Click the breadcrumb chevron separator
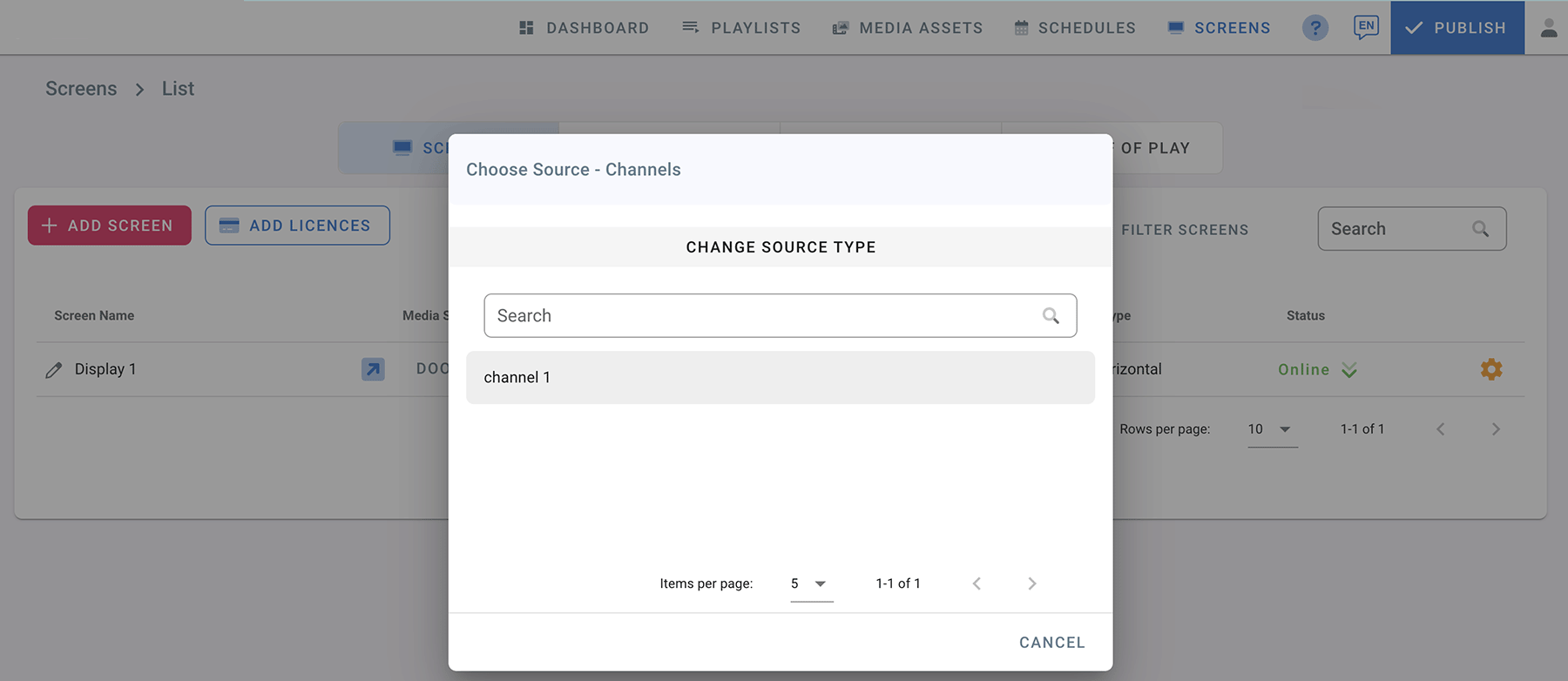1568x681 pixels. pyautogui.click(x=139, y=90)
